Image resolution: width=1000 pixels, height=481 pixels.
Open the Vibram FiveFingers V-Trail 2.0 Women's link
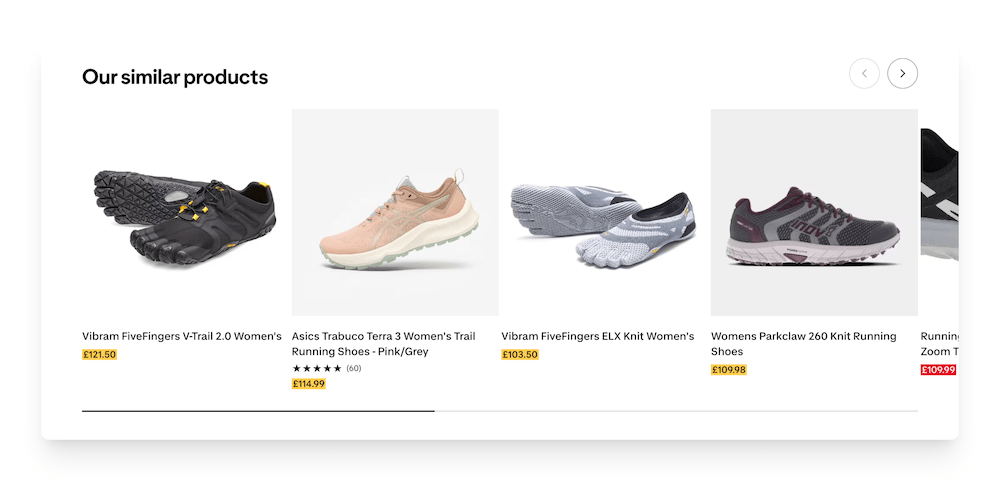[182, 337]
